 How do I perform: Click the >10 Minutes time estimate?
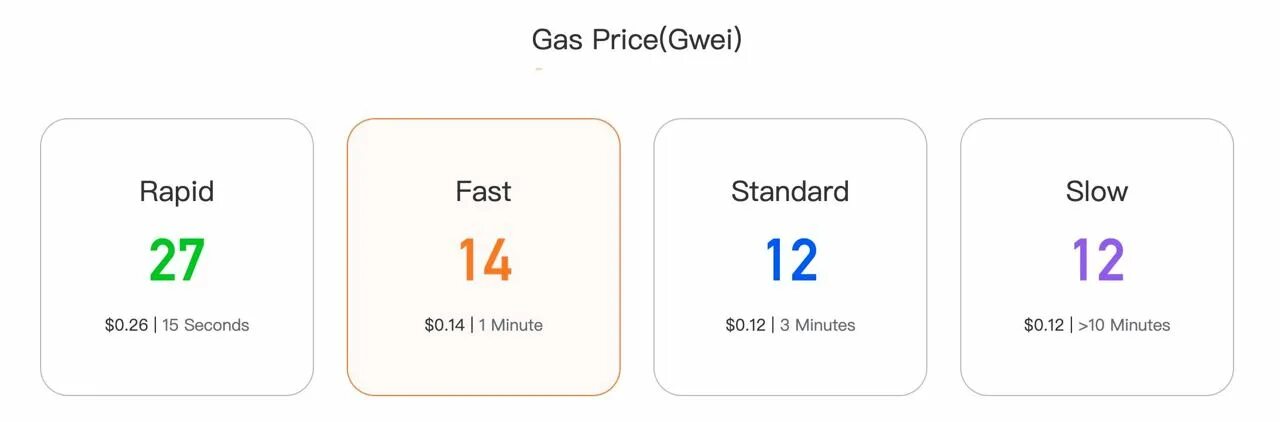pos(1124,325)
